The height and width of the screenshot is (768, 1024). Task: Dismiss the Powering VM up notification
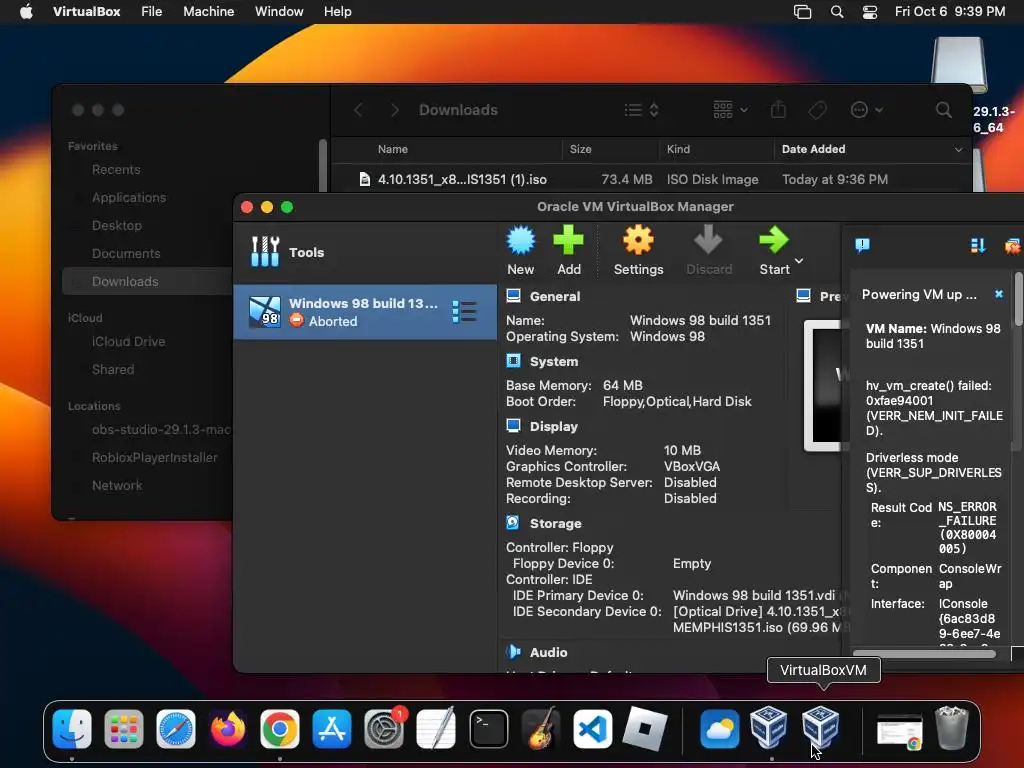(x=999, y=294)
